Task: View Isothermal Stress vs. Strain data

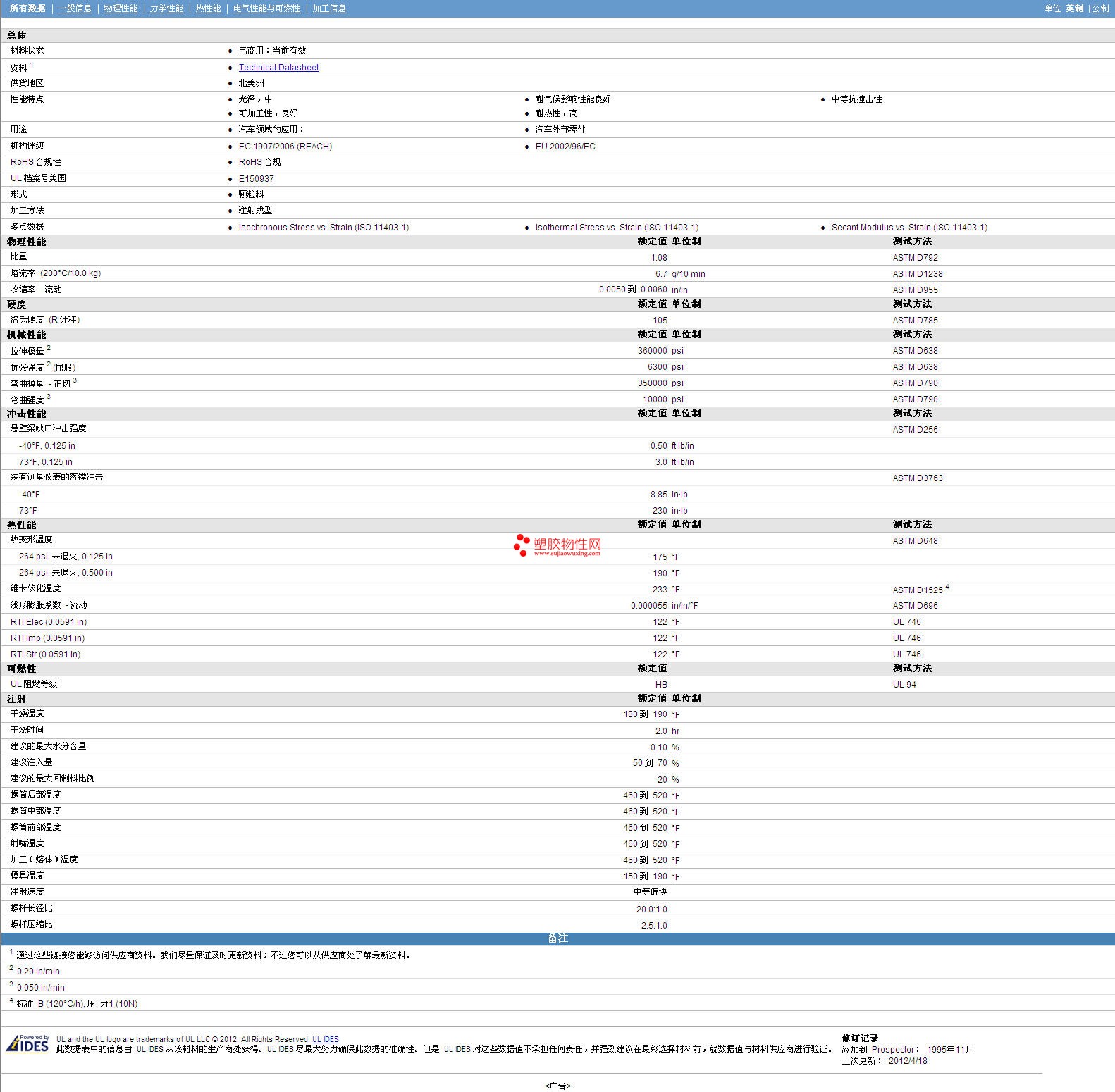Action: [617, 228]
